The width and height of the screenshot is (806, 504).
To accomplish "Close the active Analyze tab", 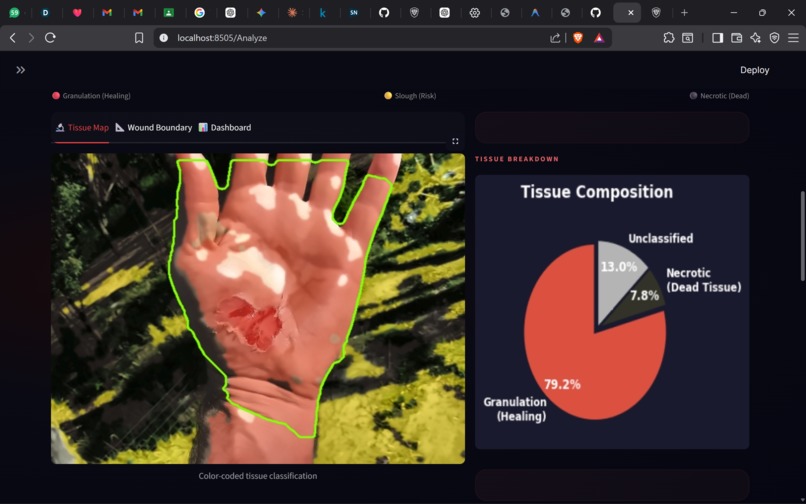I will tap(631, 13).
